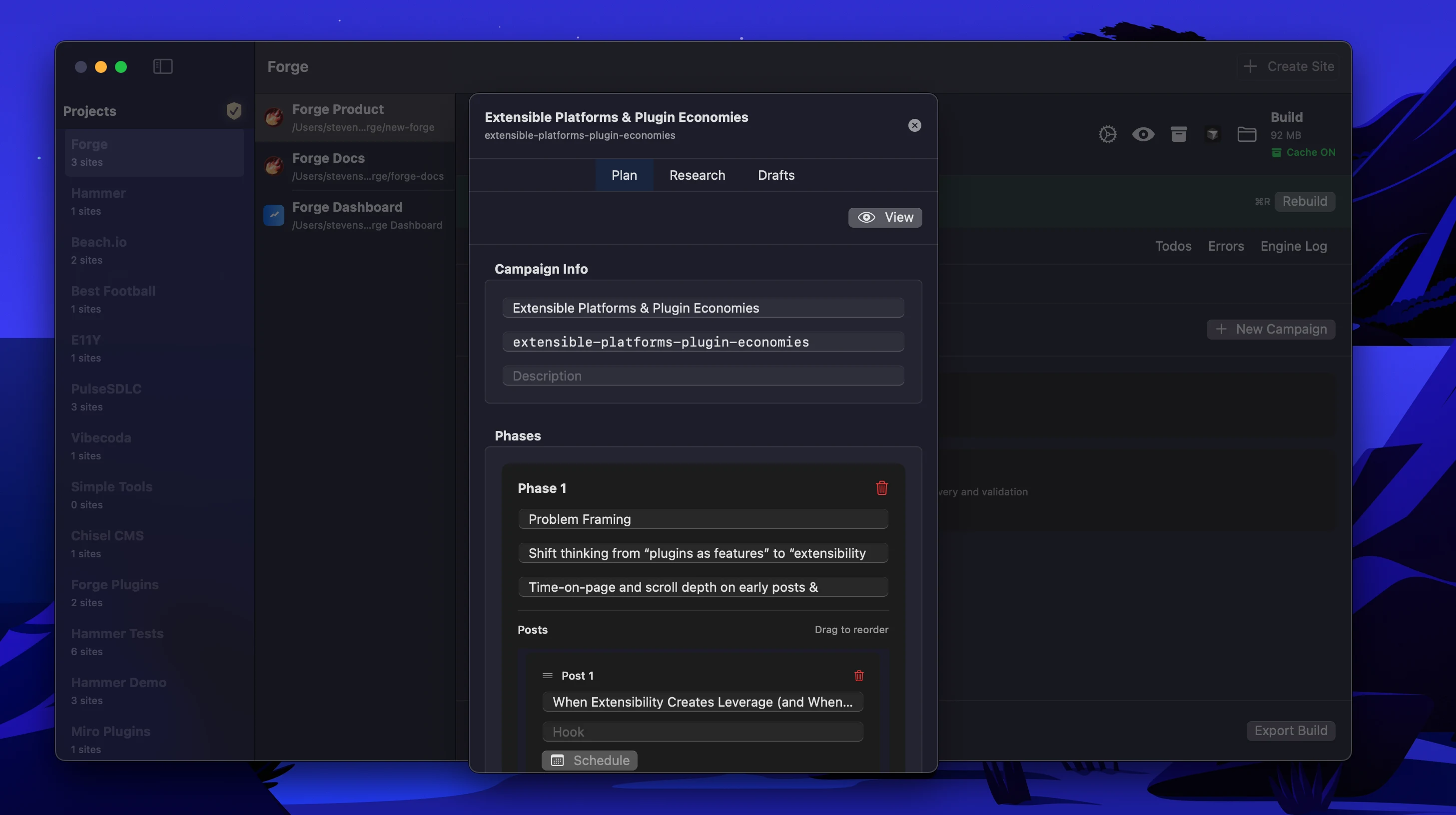Toggle the Cache ON indicator
This screenshot has width=1456, height=815.
tap(1304, 152)
